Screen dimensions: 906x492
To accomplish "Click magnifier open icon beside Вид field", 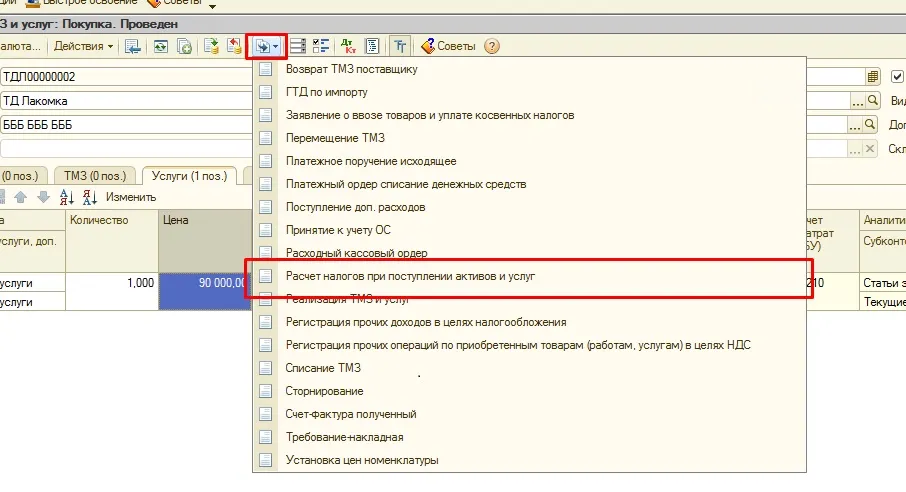I will (873, 101).
